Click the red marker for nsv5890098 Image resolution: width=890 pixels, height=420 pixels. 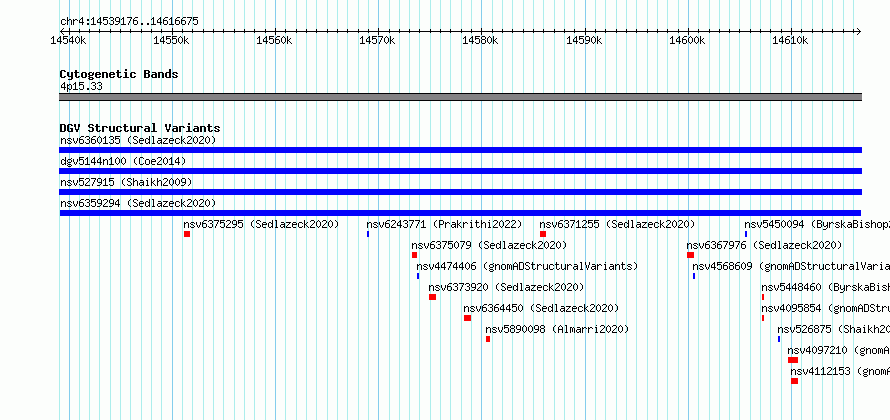click(488, 339)
